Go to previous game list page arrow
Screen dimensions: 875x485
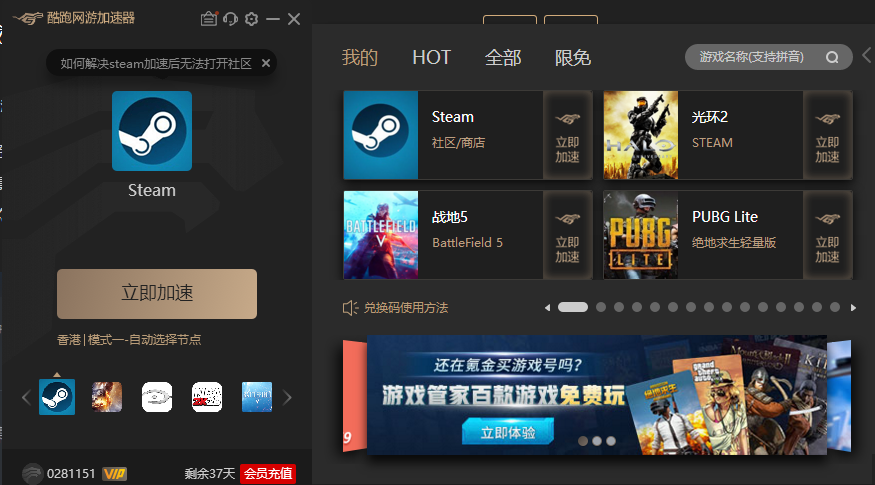click(547, 308)
